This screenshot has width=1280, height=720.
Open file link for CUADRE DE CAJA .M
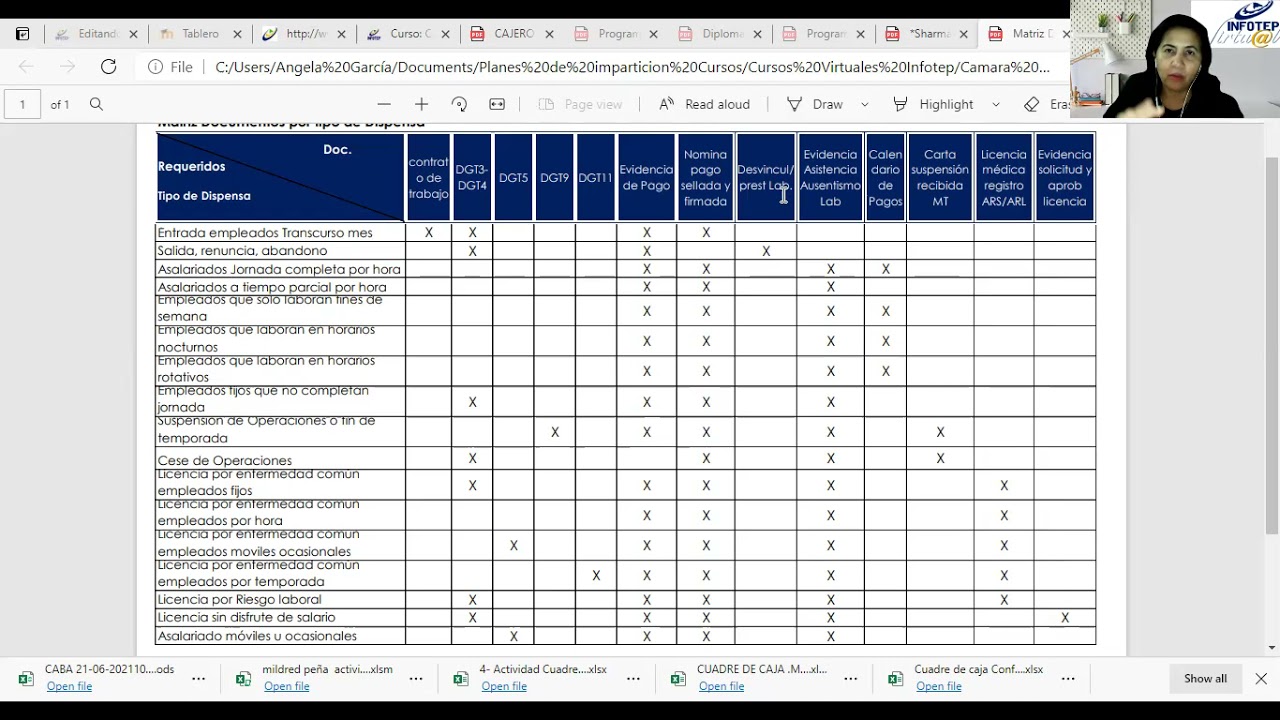(721, 686)
